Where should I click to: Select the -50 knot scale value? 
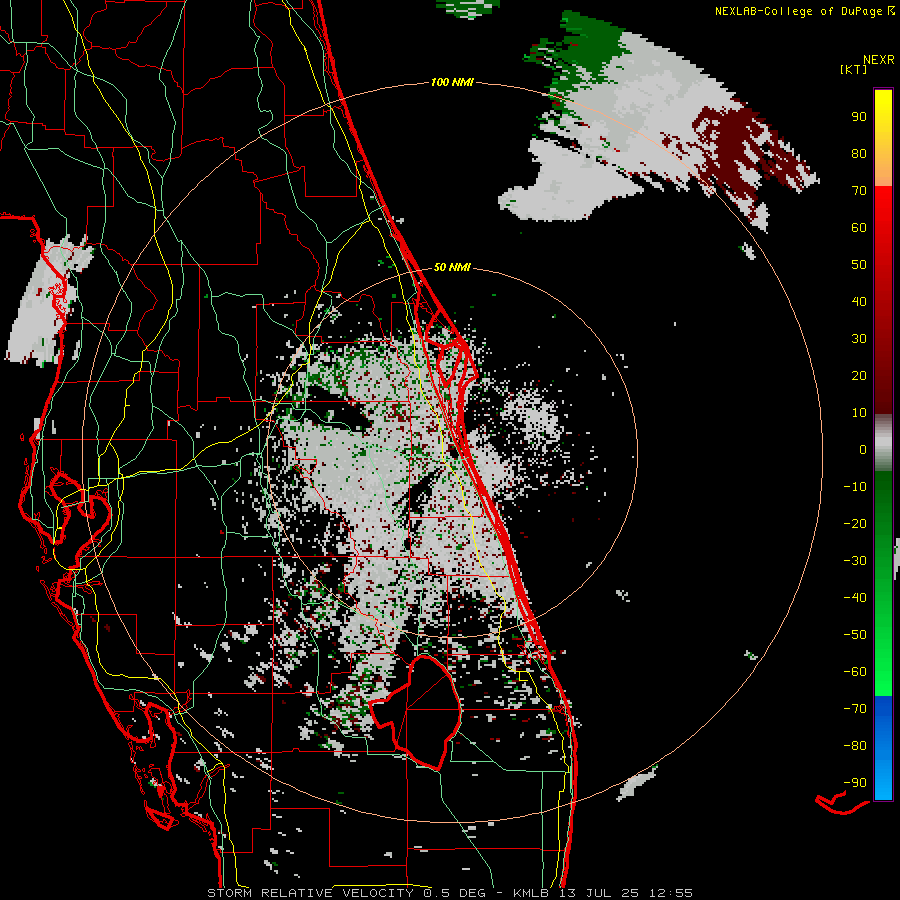[855, 635]
